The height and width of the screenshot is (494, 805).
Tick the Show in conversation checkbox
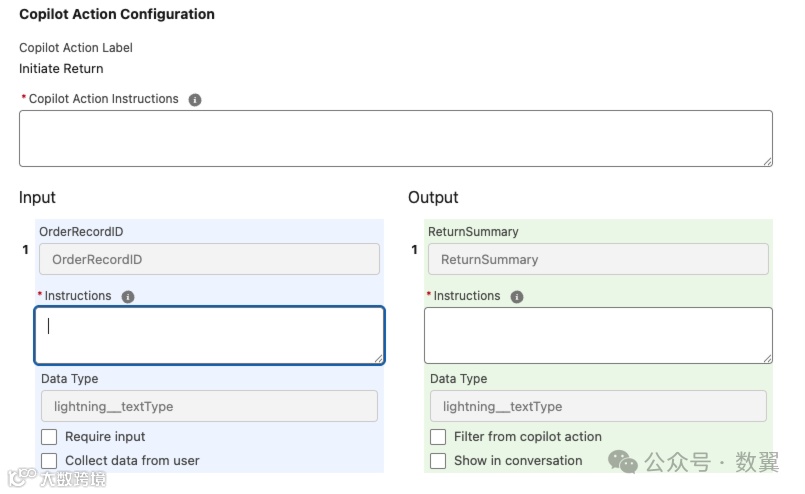pyautogui.click(x=438, y=461)
